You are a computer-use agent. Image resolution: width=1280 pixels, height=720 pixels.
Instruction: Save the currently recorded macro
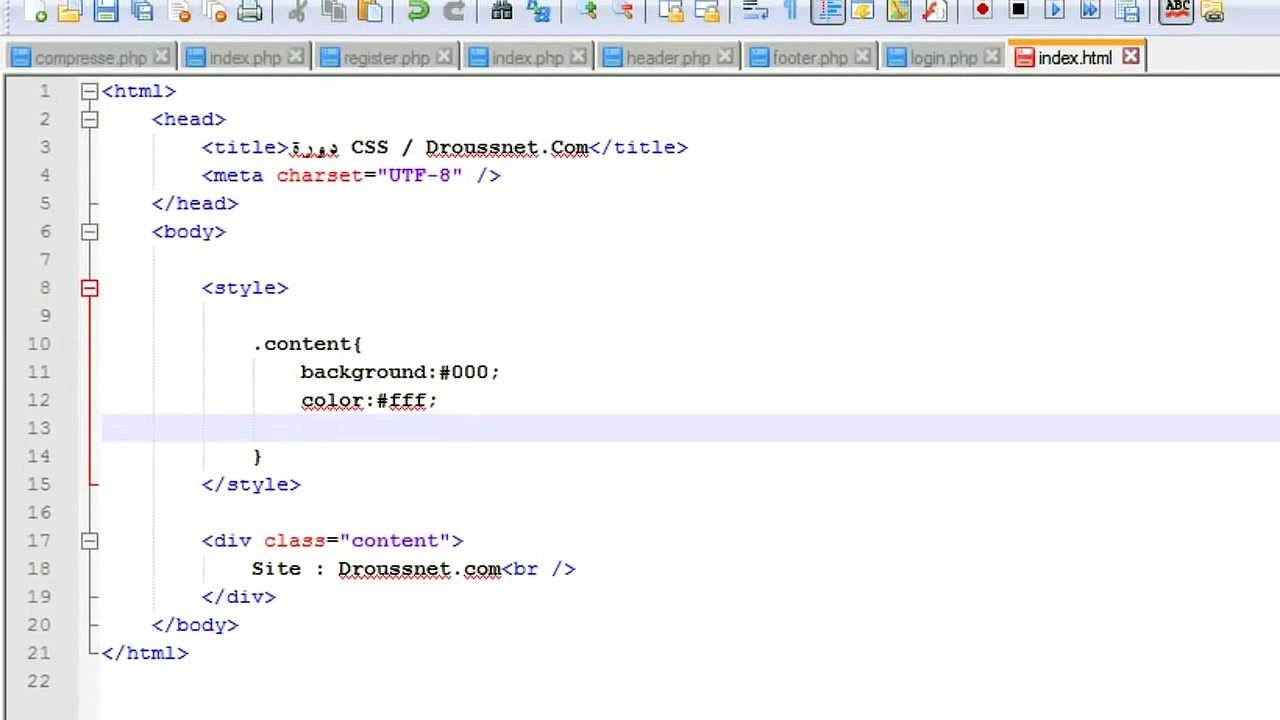tap(1126, 11)
